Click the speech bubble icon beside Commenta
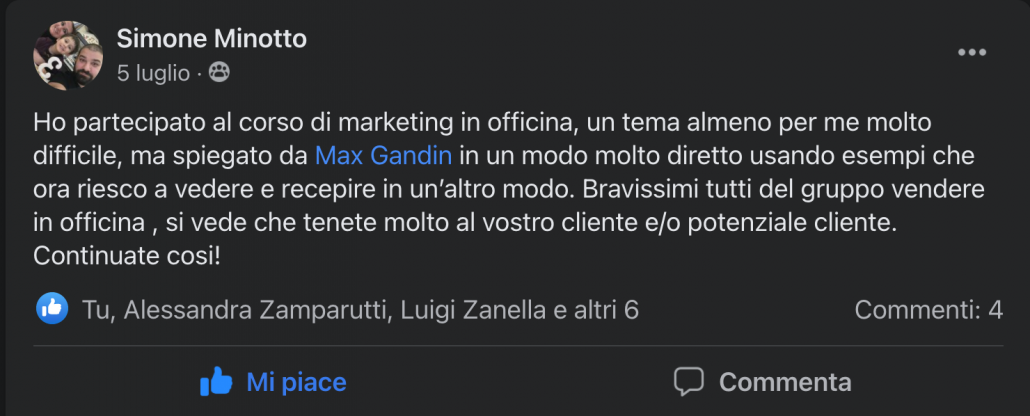 click(689, 381)
